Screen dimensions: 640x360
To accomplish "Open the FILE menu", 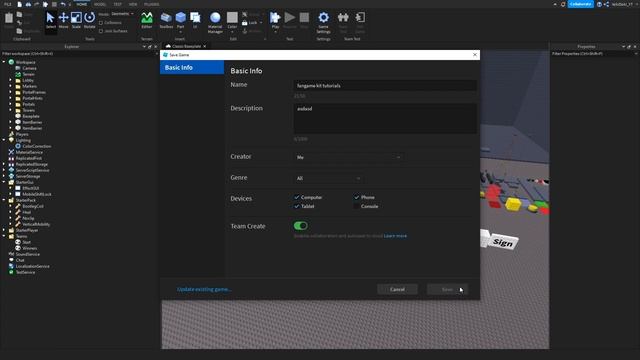I will tap(8, 4).
